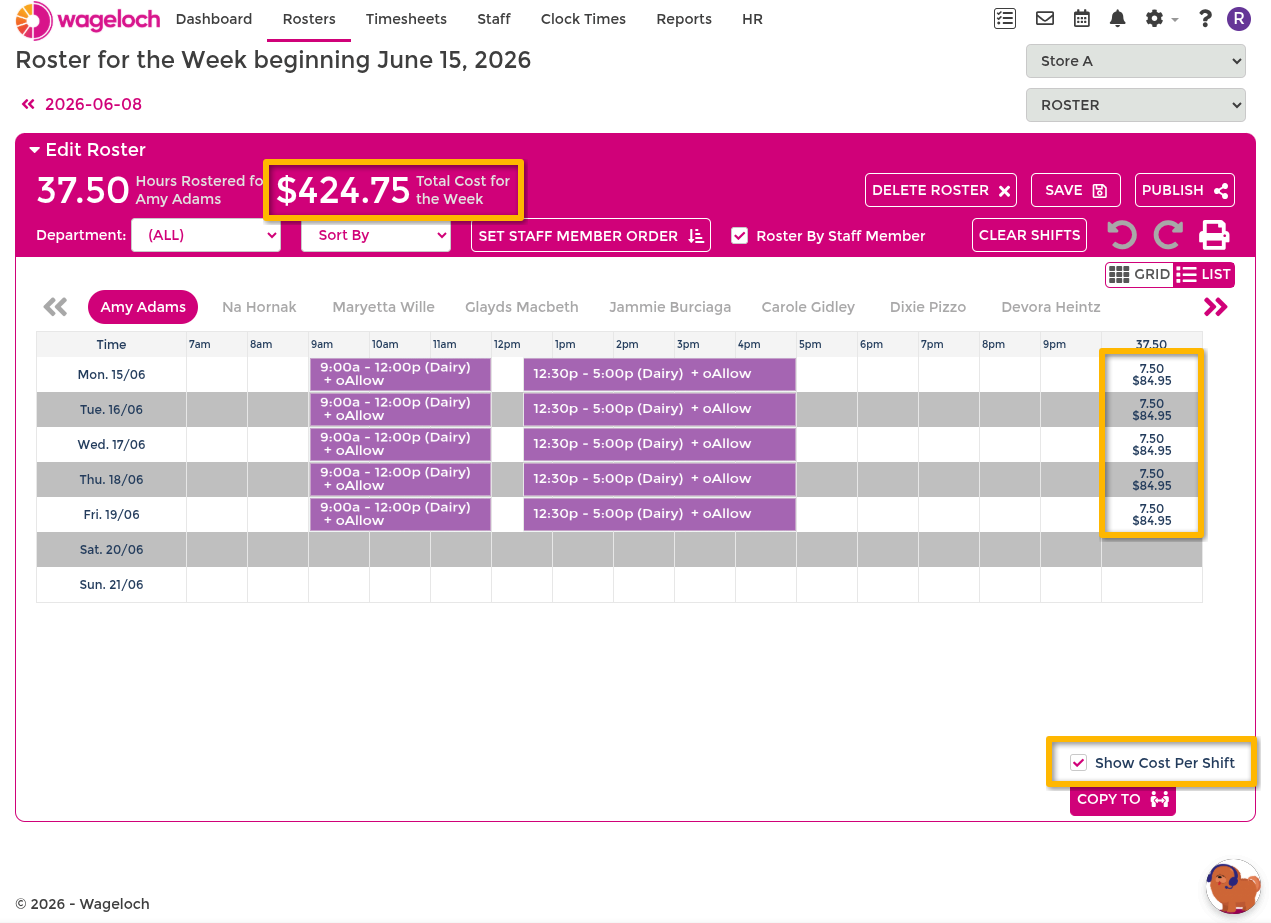Click Monday's 7.50 $84.95 cost cell
Viewport: 1271px width, 923px height.
[1151, 374]
